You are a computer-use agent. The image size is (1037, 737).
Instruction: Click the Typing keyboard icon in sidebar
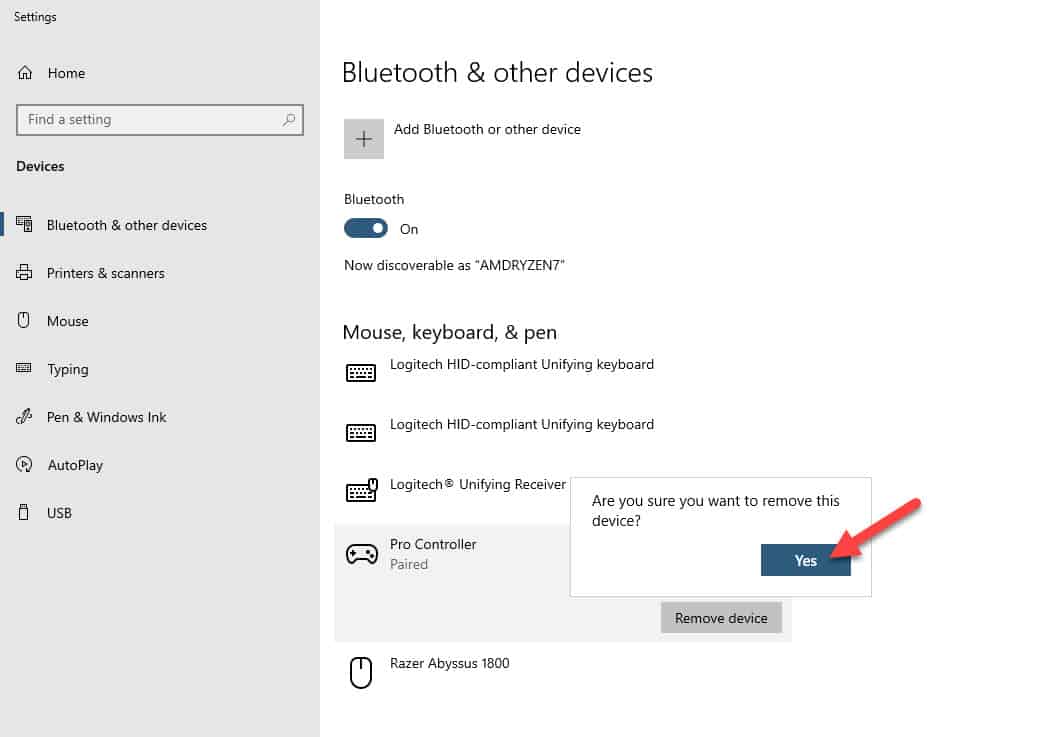pos(23,368)
